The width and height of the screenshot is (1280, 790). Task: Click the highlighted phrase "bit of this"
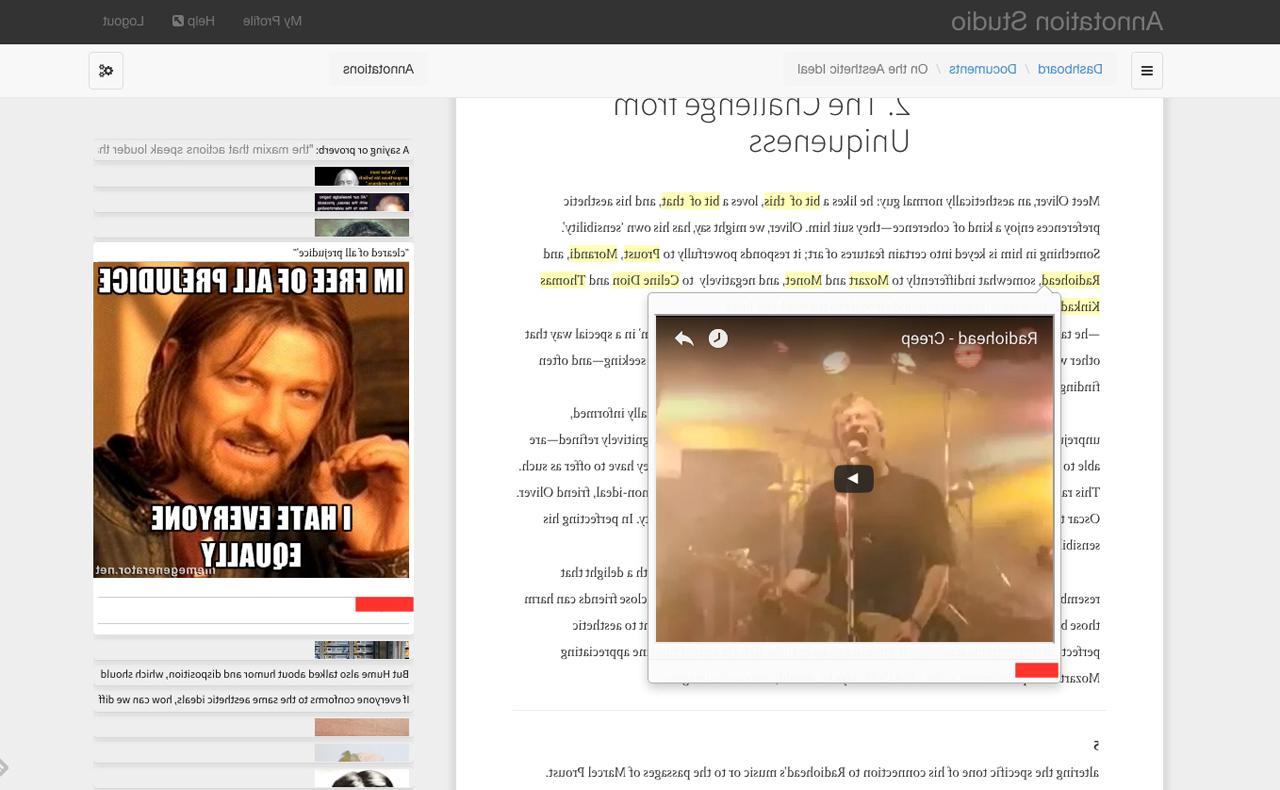click(791, 201)
